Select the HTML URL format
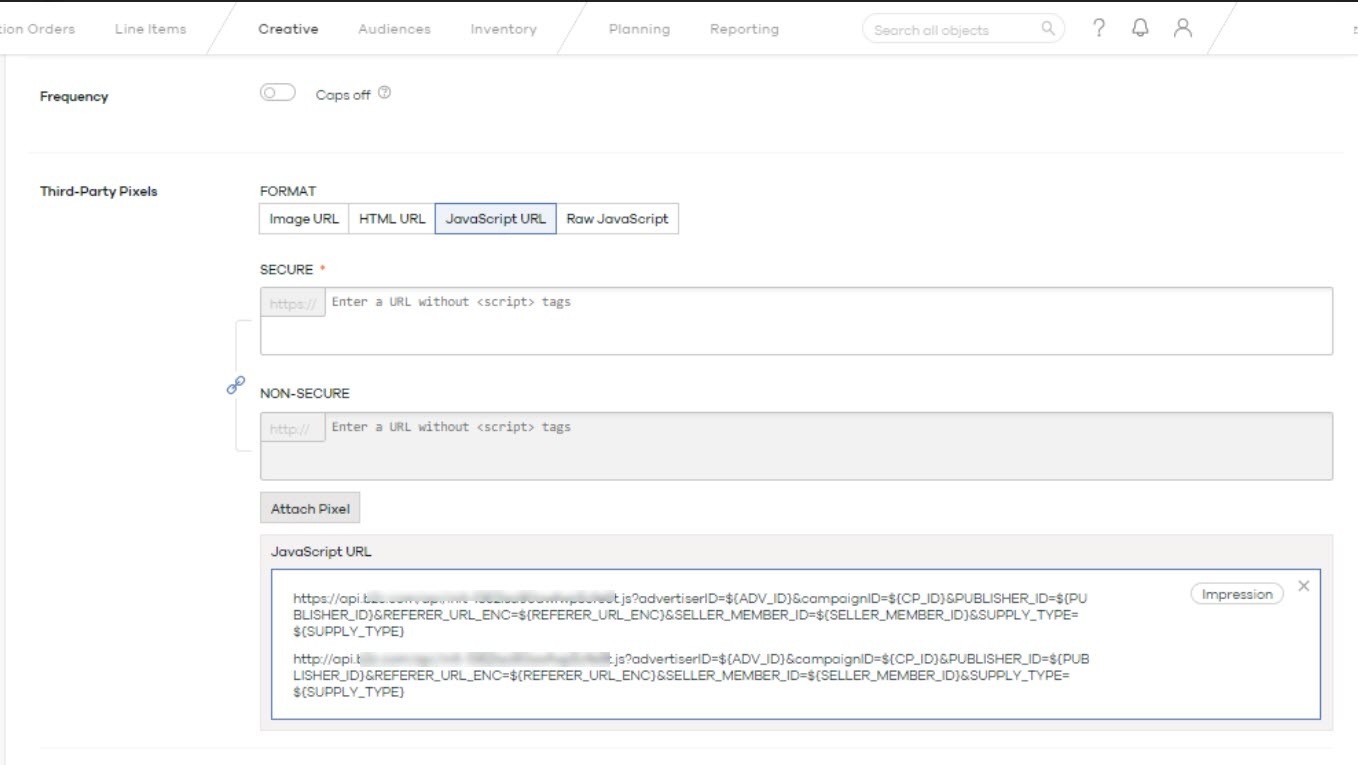This screenshot has width=1358, height=765. (x=391, y=219)
